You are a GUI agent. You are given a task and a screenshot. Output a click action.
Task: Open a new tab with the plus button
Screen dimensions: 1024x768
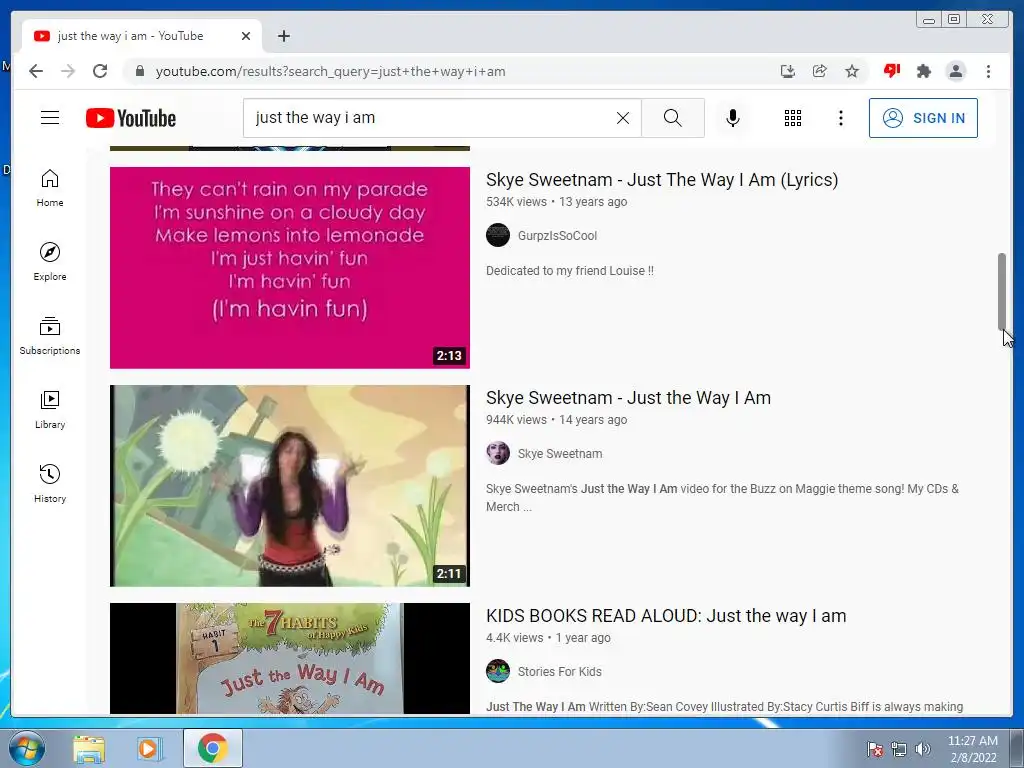point(283,36)
